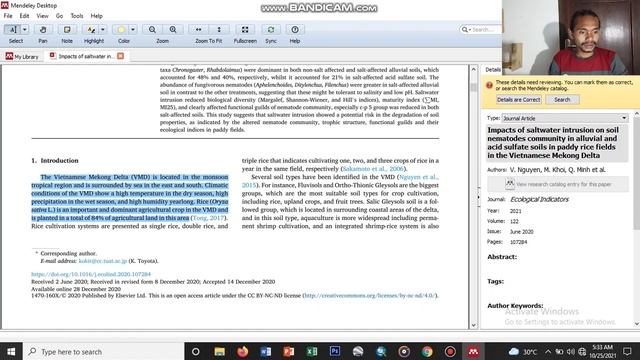Click the yellow Color swatch
Viewport: 640px width, 360px height.
[121, 30]
